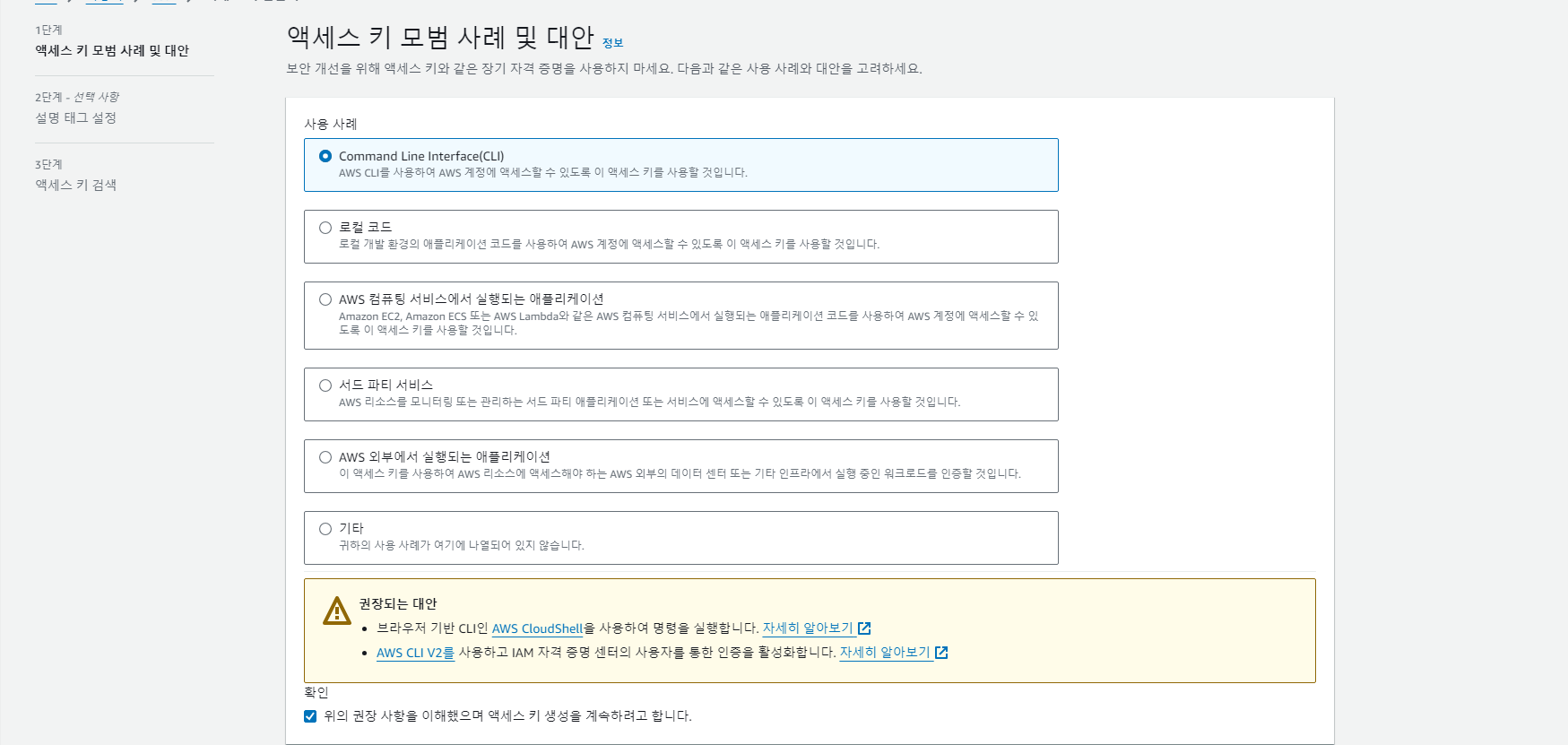The height and width of the screenshot is (745, 1568).
Task: Open 자세히 알아보기 link in CloudShell bullet
Action: click(x=808, y=628)
